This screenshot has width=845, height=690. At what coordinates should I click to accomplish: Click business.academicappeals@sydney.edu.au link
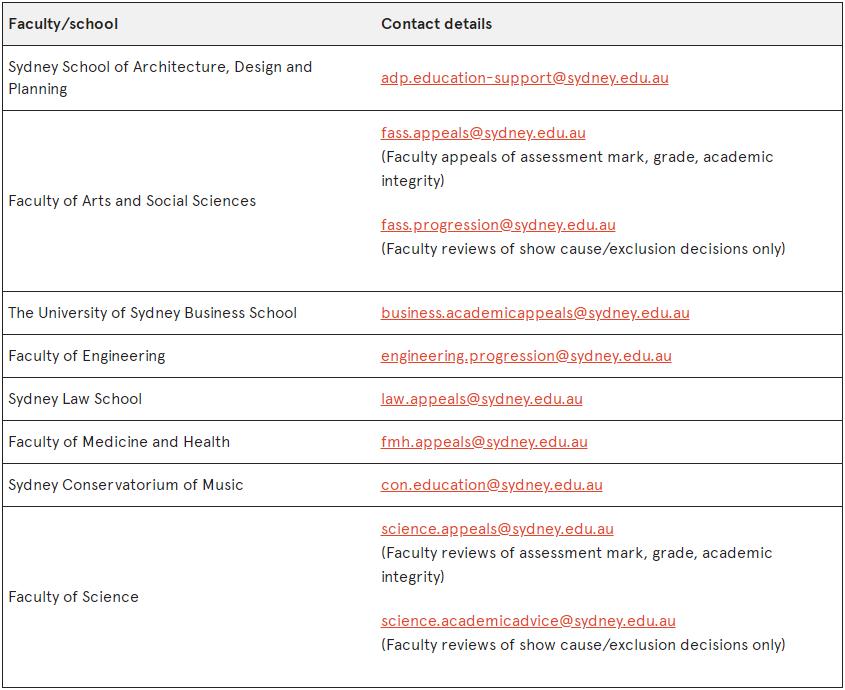point(535,313)
